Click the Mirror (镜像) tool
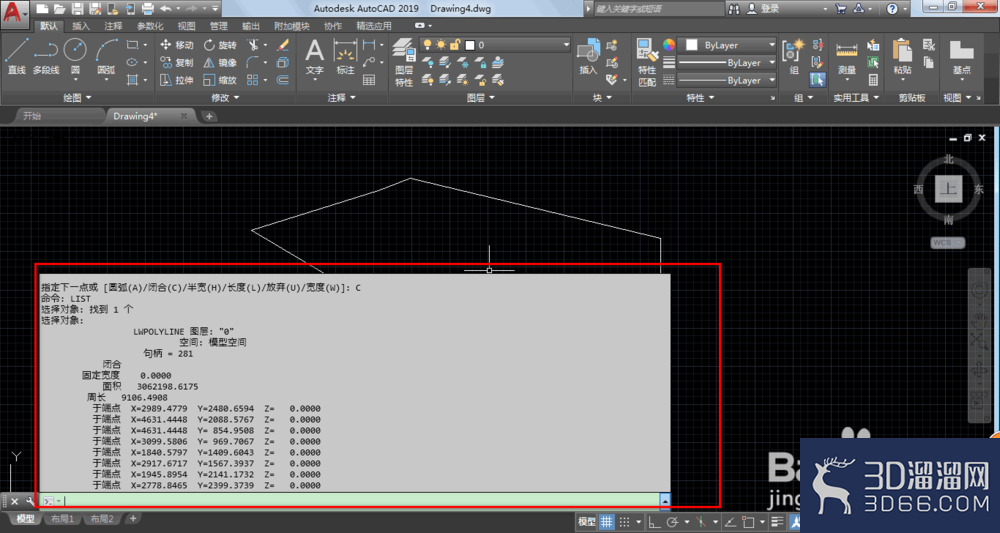This screenshot has height=533, width=1000. pyautogui.click(x=219, y=62)
